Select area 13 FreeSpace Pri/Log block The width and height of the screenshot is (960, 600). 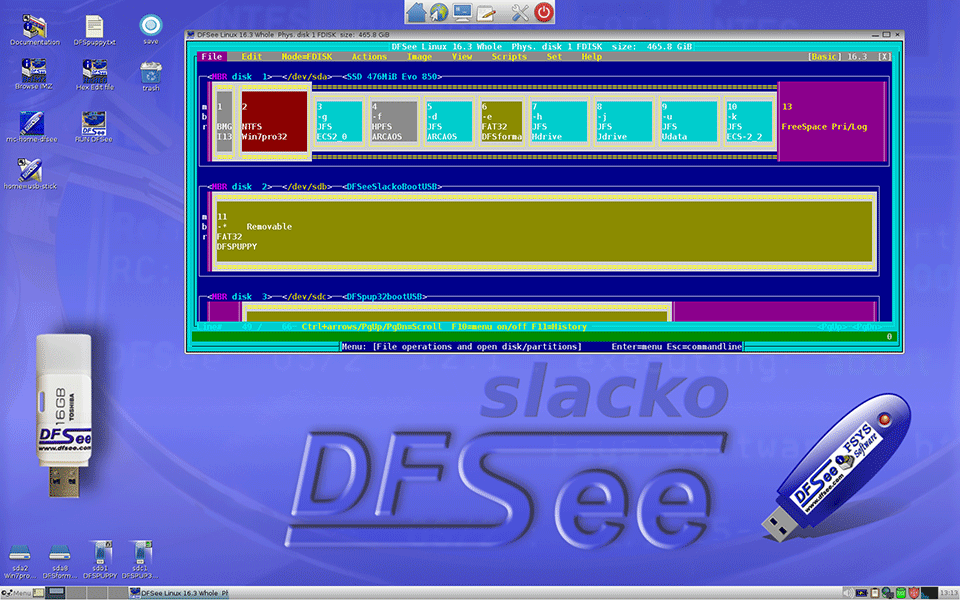click(831, 122)
